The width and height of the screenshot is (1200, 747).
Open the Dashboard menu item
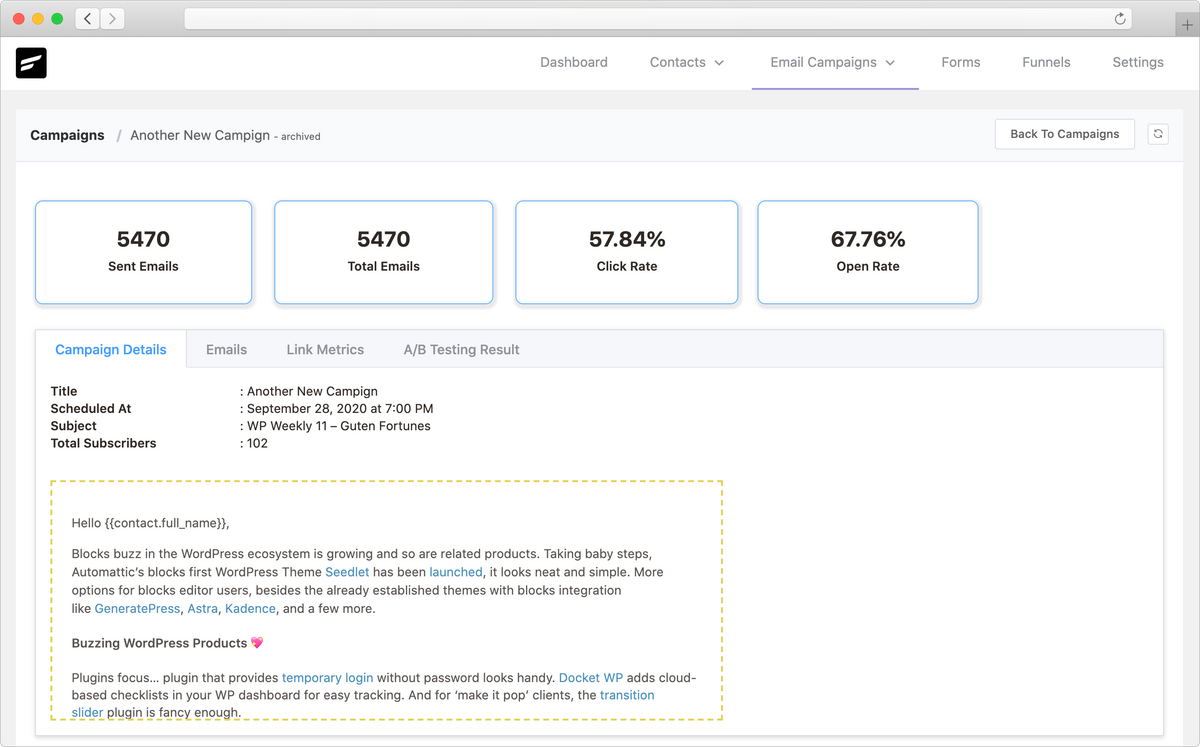[574, 62]
